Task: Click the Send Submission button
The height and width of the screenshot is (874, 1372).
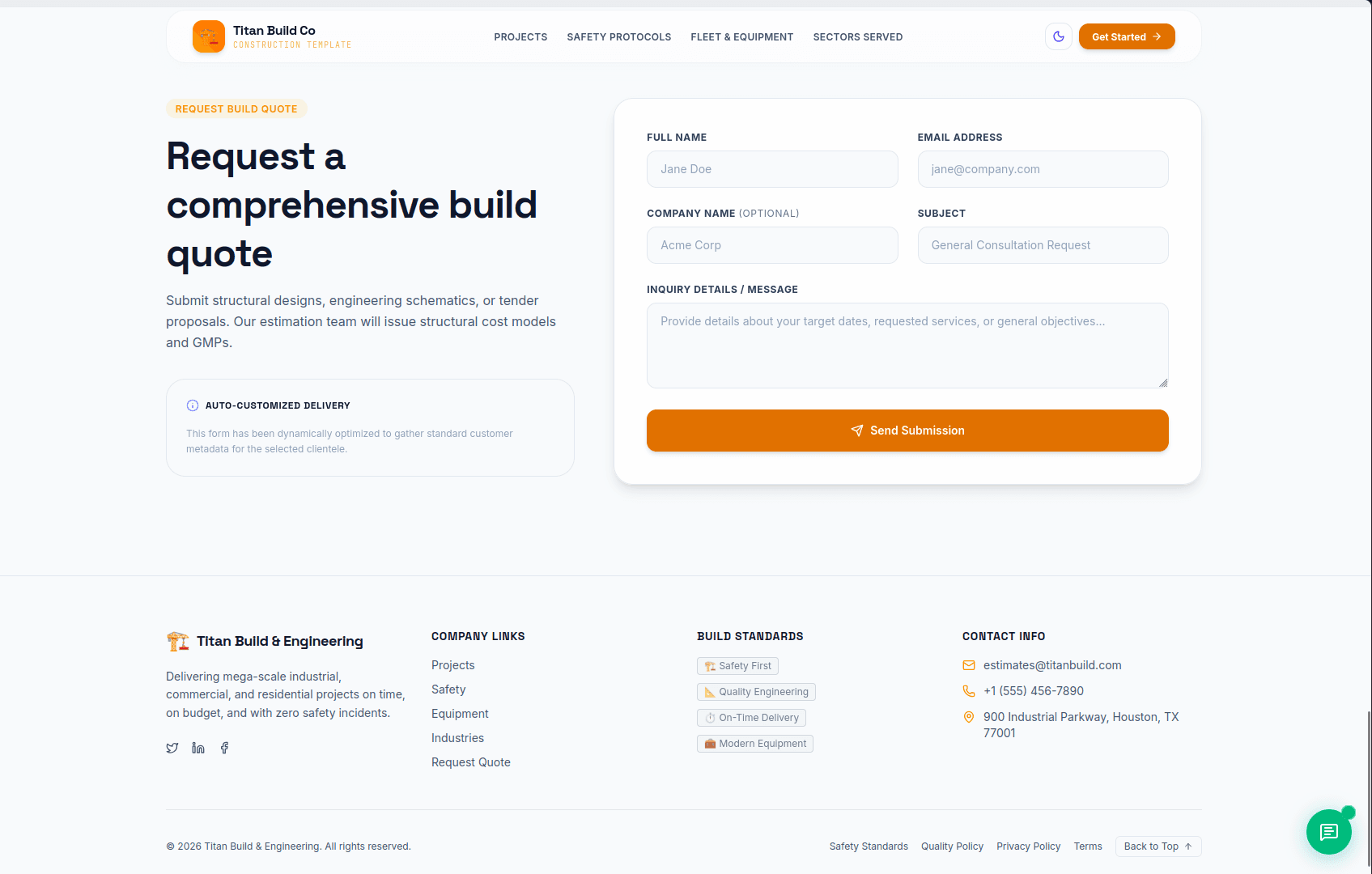Action: pyautogui.click(x=907, y=431)
